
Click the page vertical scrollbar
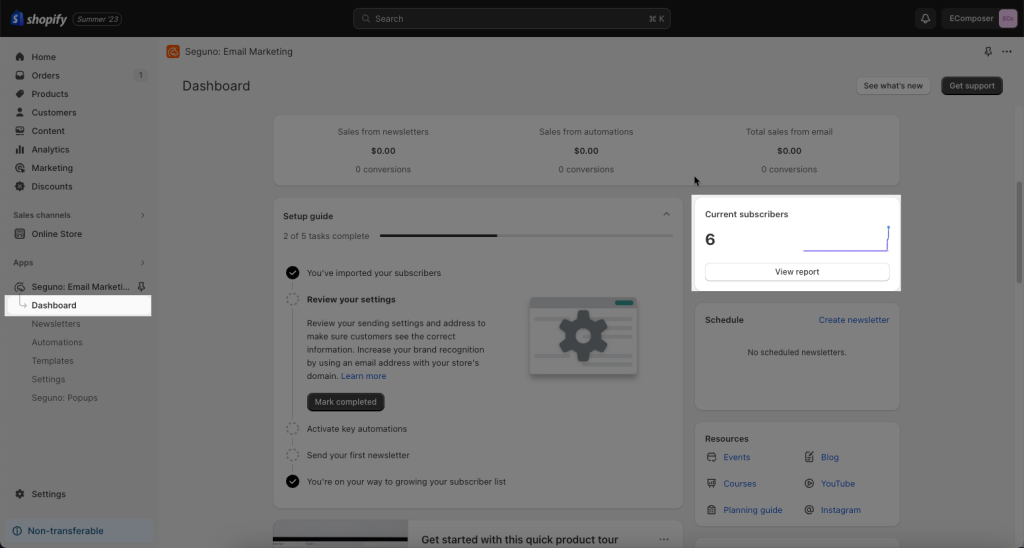[x=1019, y=232]
